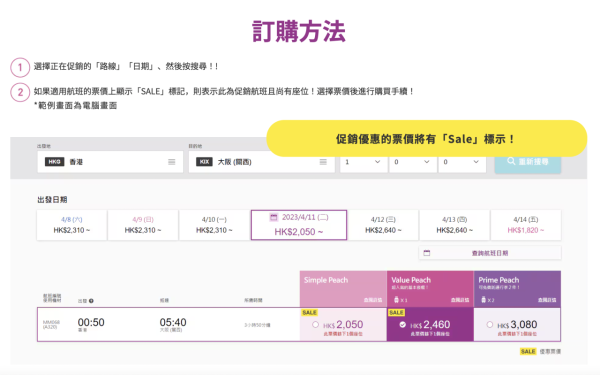Click calendar icon on 2023/4/11 date

274,217
